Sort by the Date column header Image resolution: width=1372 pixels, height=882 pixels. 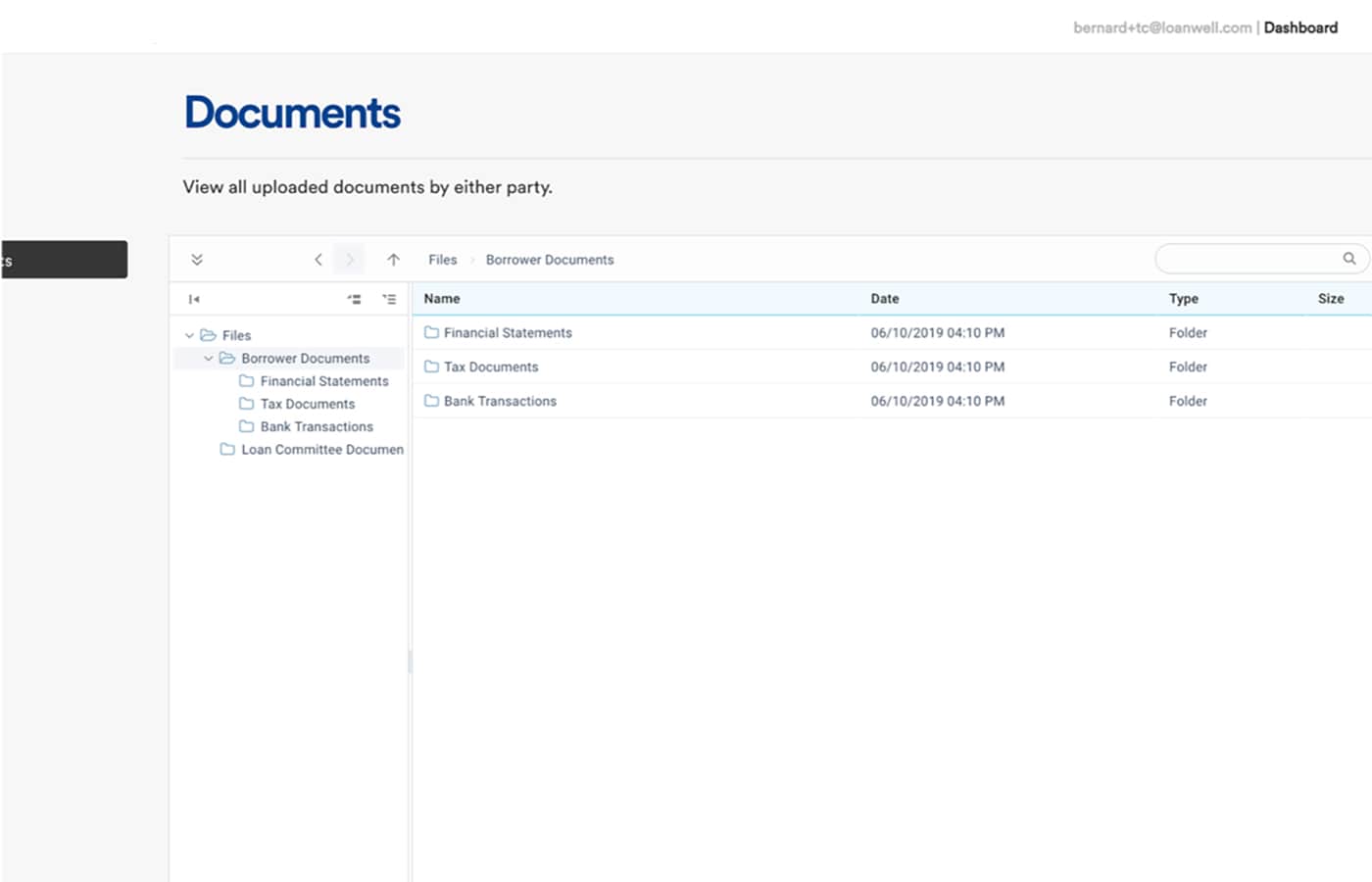pyautogui.click(x=885, y=299)
